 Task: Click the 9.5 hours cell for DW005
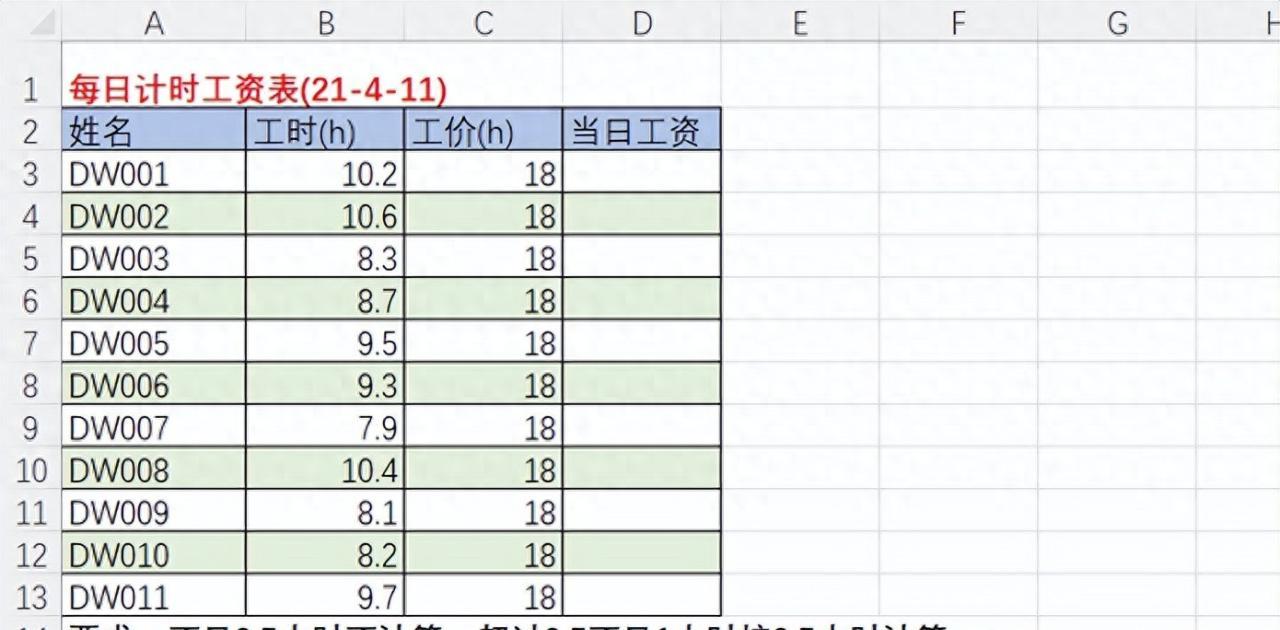[x=326, y=342]
